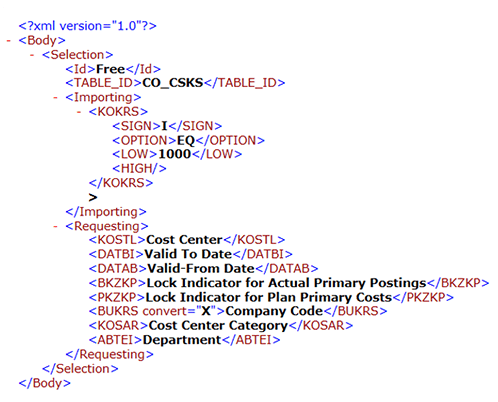Click the empty HIGH tag
The image size is (498, 402).
point(139,169)
